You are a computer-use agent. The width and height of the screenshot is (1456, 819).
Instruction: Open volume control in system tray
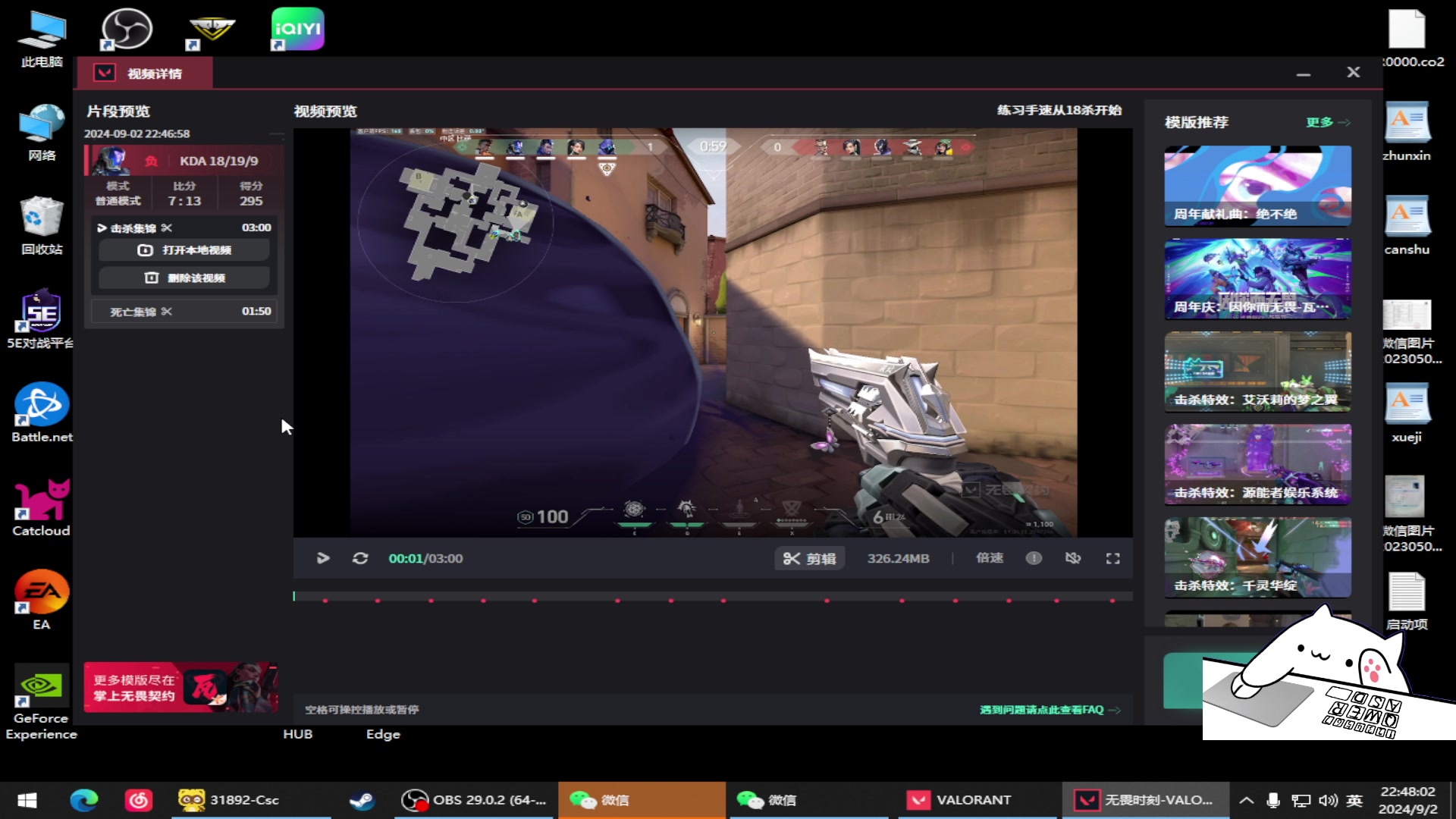click(x=1328, y=800)
